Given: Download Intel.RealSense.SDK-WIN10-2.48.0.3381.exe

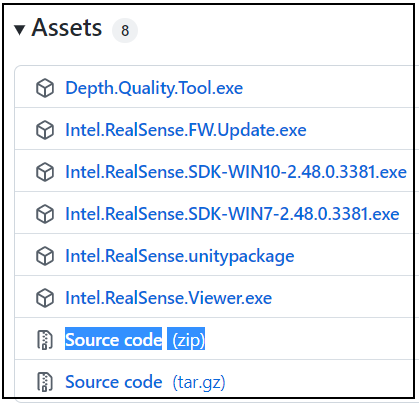Looking at the screenshot, I should click(x=236, y=172).
